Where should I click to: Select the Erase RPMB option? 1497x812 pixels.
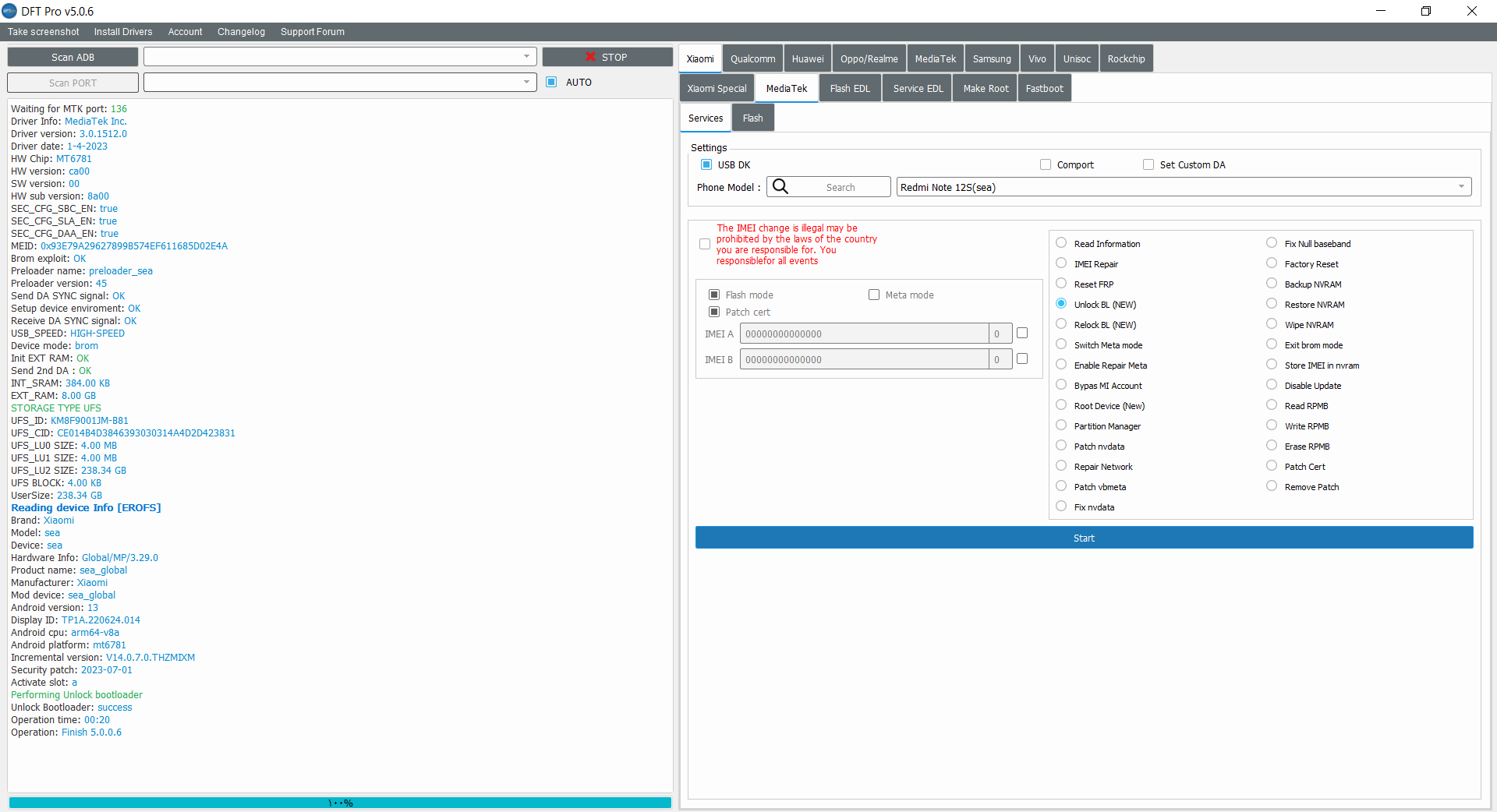pos(1272,446)
